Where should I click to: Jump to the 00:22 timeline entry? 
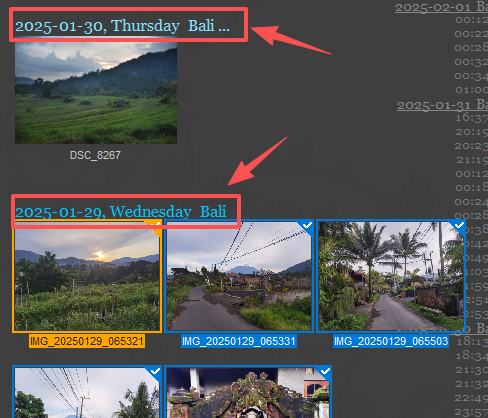coord(471,34)
